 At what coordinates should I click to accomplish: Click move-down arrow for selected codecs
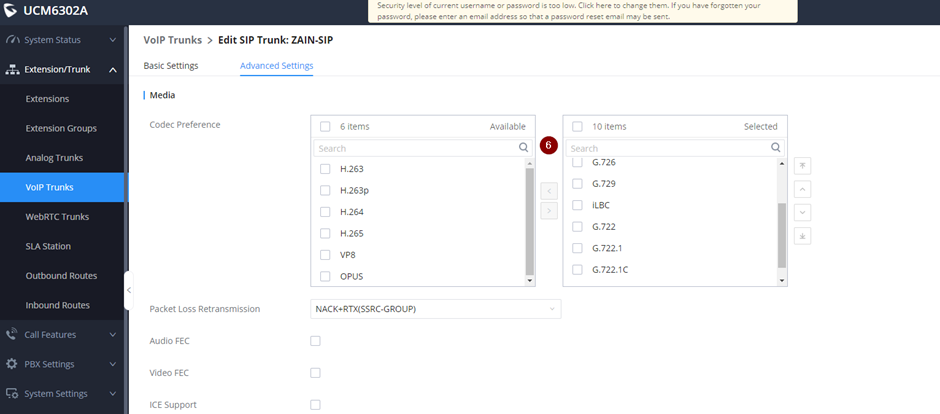pos(803,212)
